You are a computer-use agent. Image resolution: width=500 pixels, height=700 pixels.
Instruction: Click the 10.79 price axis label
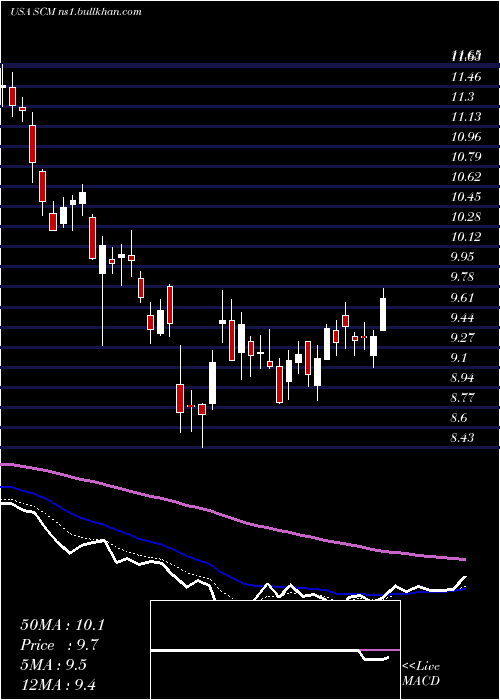pyautogui.click(x=466, y=157)
